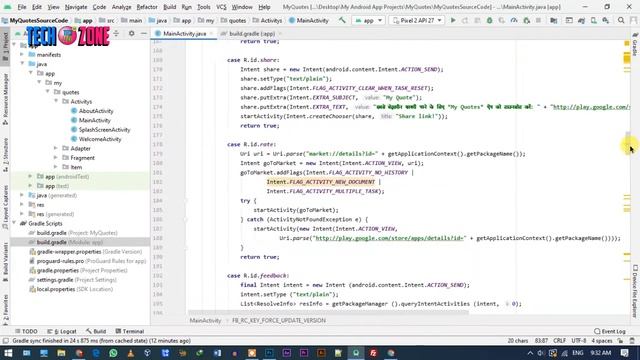This screenshot has width=640, height=360.
Task: Open the Refactor menu
Action: pos(147,7)
